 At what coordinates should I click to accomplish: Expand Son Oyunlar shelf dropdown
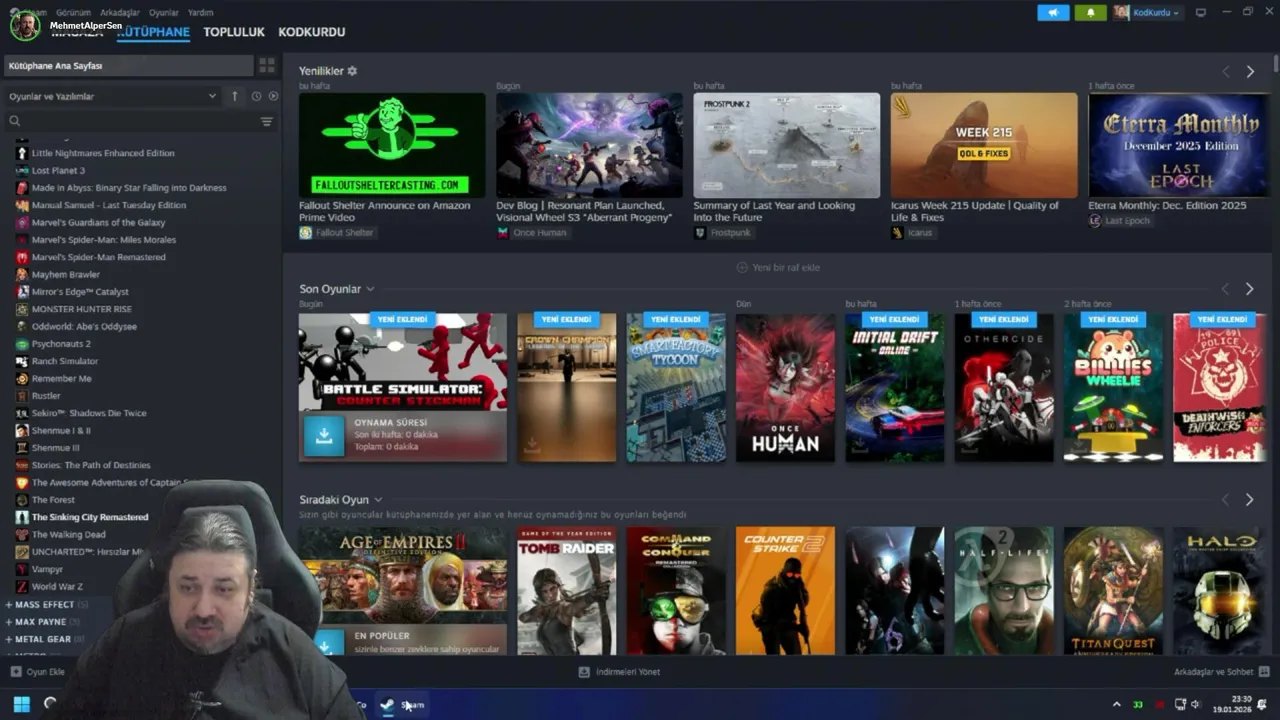tap(370, 289)
